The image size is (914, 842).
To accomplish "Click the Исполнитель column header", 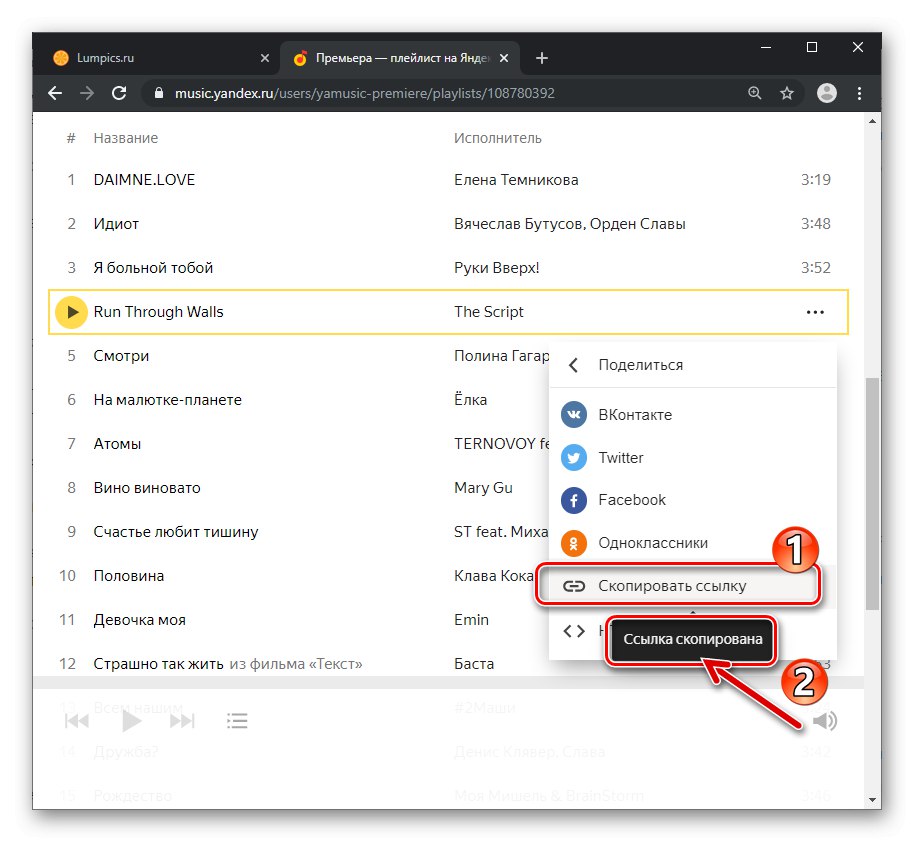I will pyautogui.click(x=498, y=138).
